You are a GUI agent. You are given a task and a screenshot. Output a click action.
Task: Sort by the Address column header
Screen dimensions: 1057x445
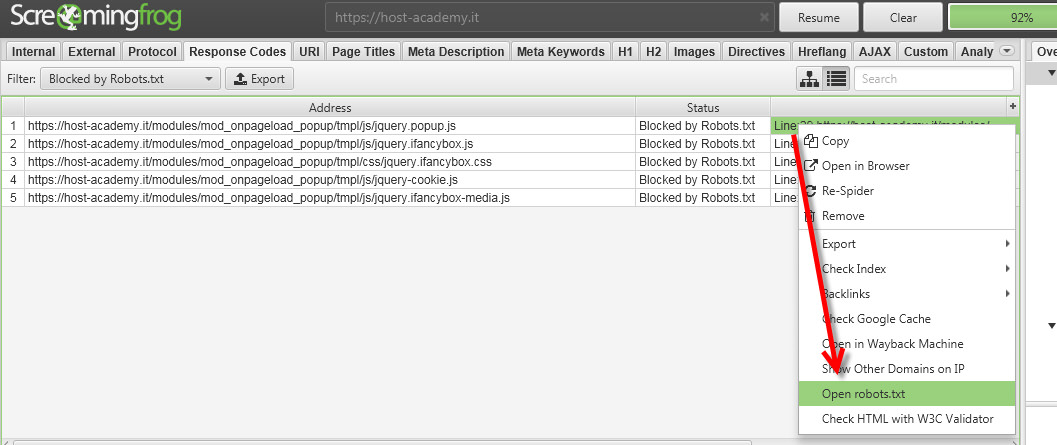(x=330, y=107)
